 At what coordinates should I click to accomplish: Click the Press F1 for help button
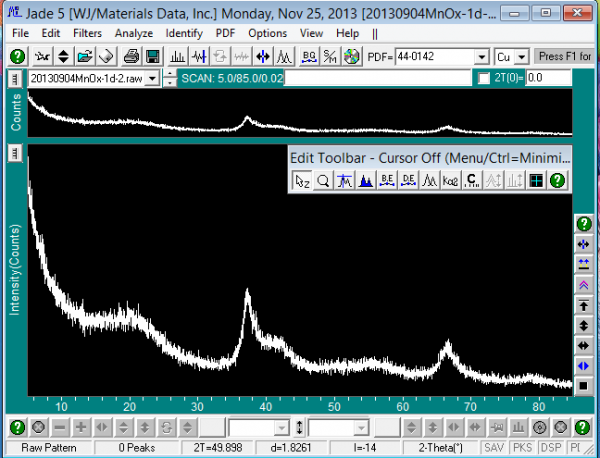(564, 57)
